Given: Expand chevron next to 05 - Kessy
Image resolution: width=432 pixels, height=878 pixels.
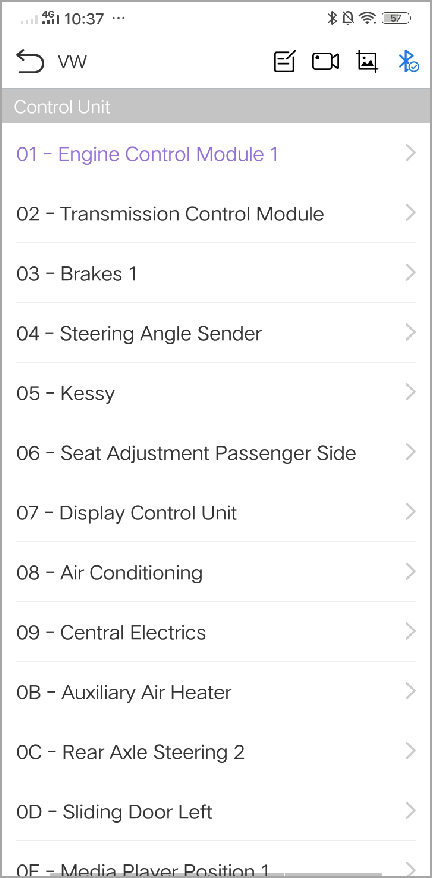Looking at the screenshot, I should pos(411,393).
